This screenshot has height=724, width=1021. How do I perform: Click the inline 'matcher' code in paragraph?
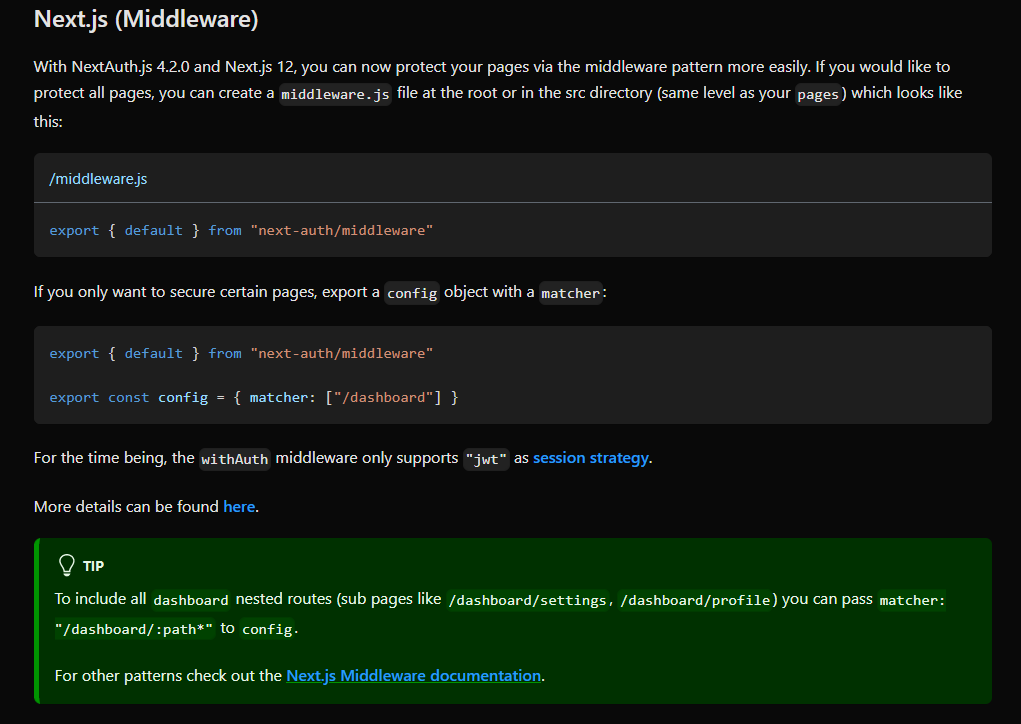pyautogui.click(x=570, y=293)
